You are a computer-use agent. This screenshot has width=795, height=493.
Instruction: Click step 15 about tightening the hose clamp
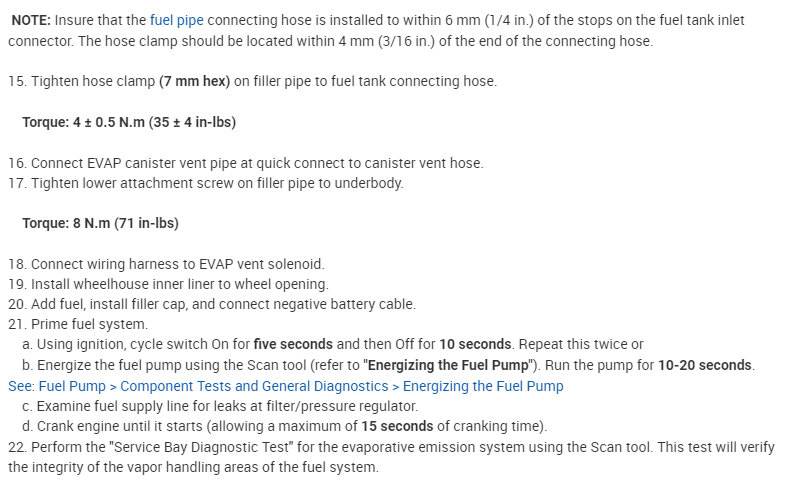pos(252,81)
